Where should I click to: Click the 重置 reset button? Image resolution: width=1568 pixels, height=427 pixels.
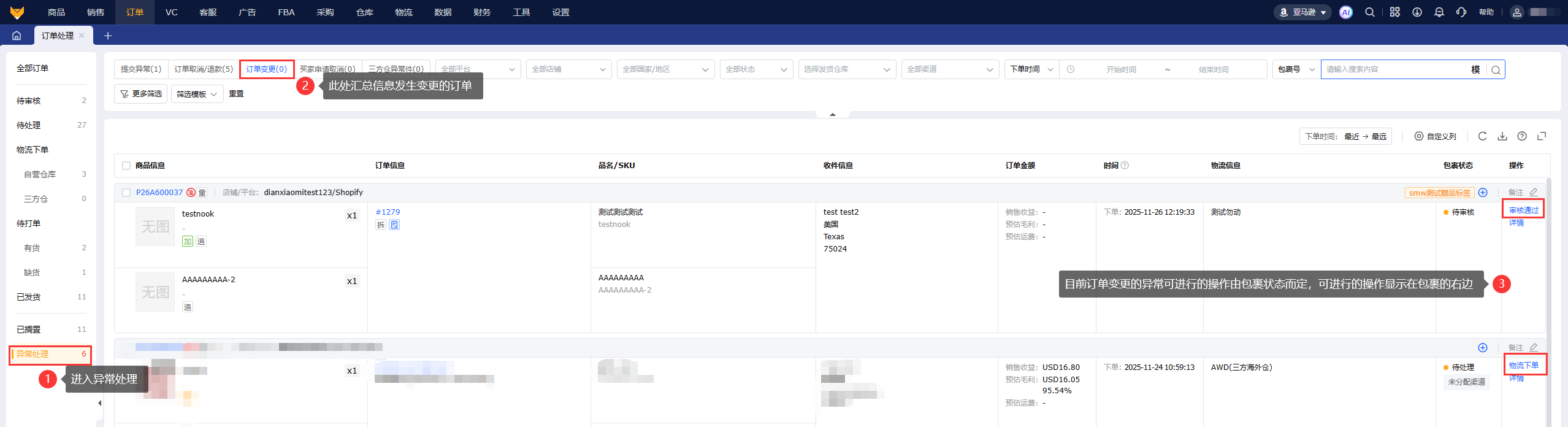tap(236, 94)
